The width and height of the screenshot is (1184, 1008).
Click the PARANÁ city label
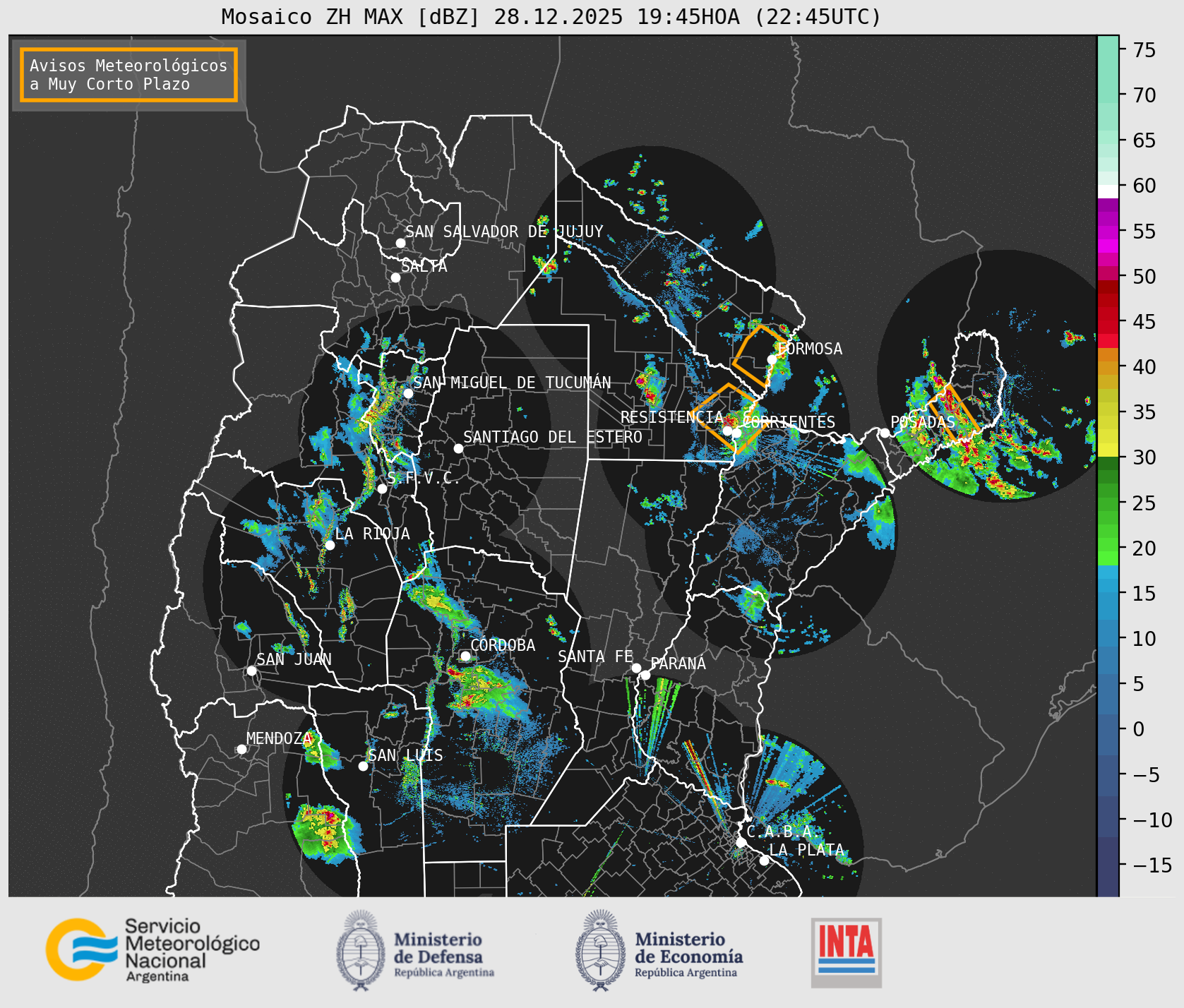click(678, 664)
